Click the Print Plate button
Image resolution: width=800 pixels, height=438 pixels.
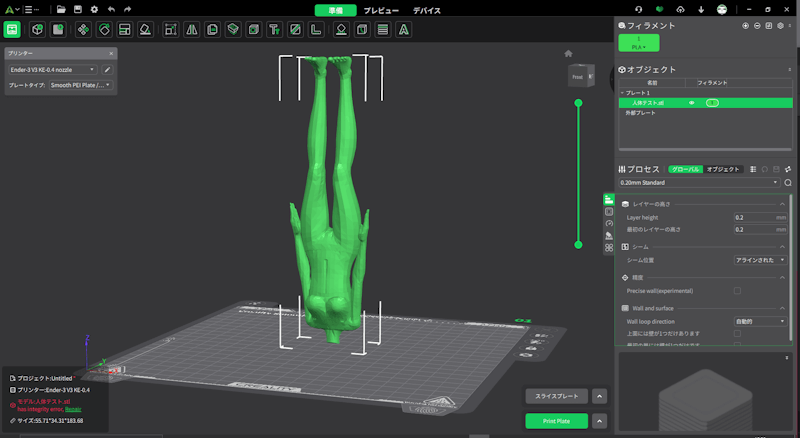(x=556, y=421)
